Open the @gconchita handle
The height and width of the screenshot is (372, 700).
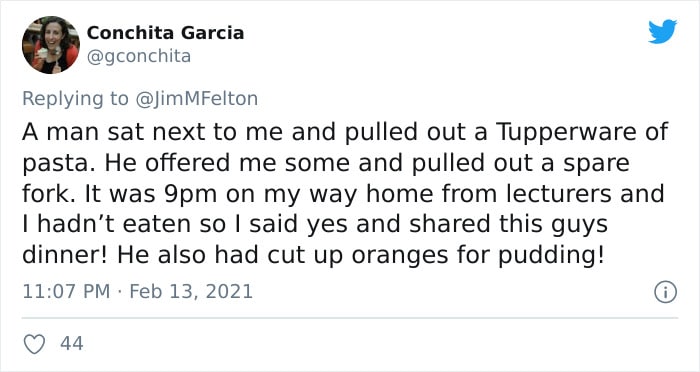138,56
